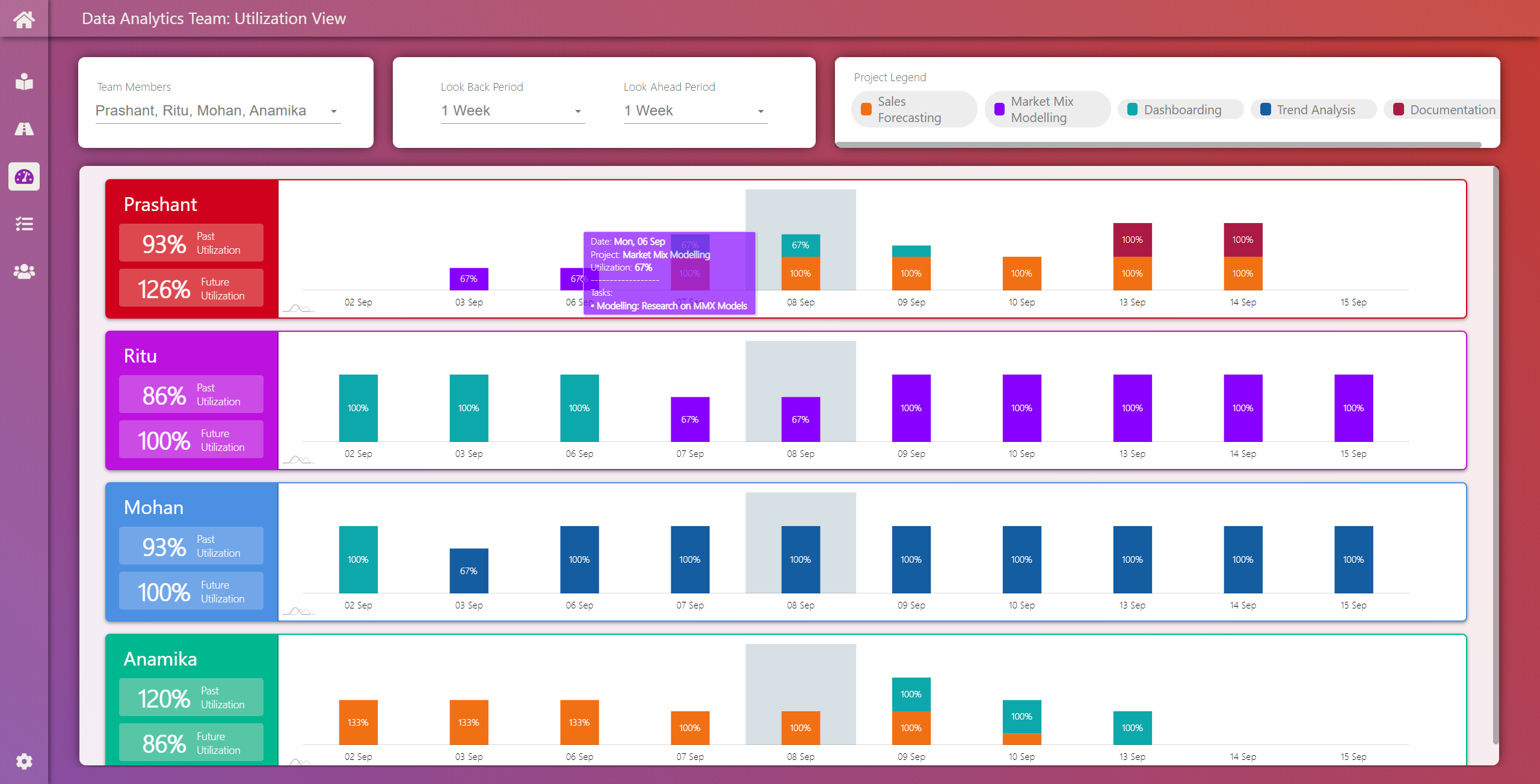Select the highlighted utilization gauge icon
This screenshot has width=1540, height=784.
click(23, 176)
